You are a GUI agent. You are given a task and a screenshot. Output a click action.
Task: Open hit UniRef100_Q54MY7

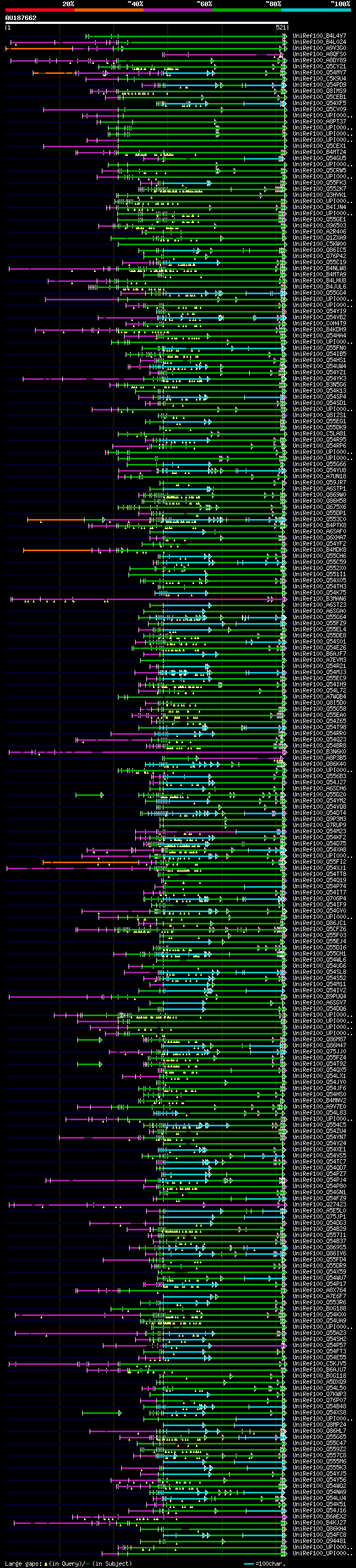(x=319, y=72)
